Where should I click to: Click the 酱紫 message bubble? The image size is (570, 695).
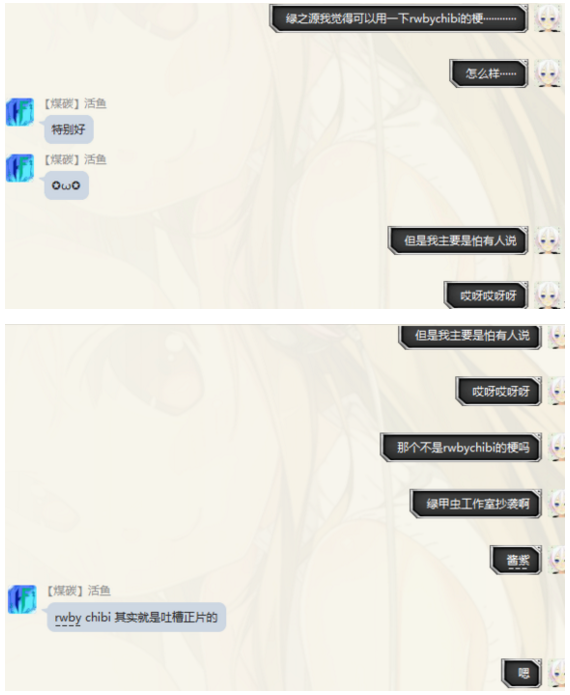pos(516,560)
